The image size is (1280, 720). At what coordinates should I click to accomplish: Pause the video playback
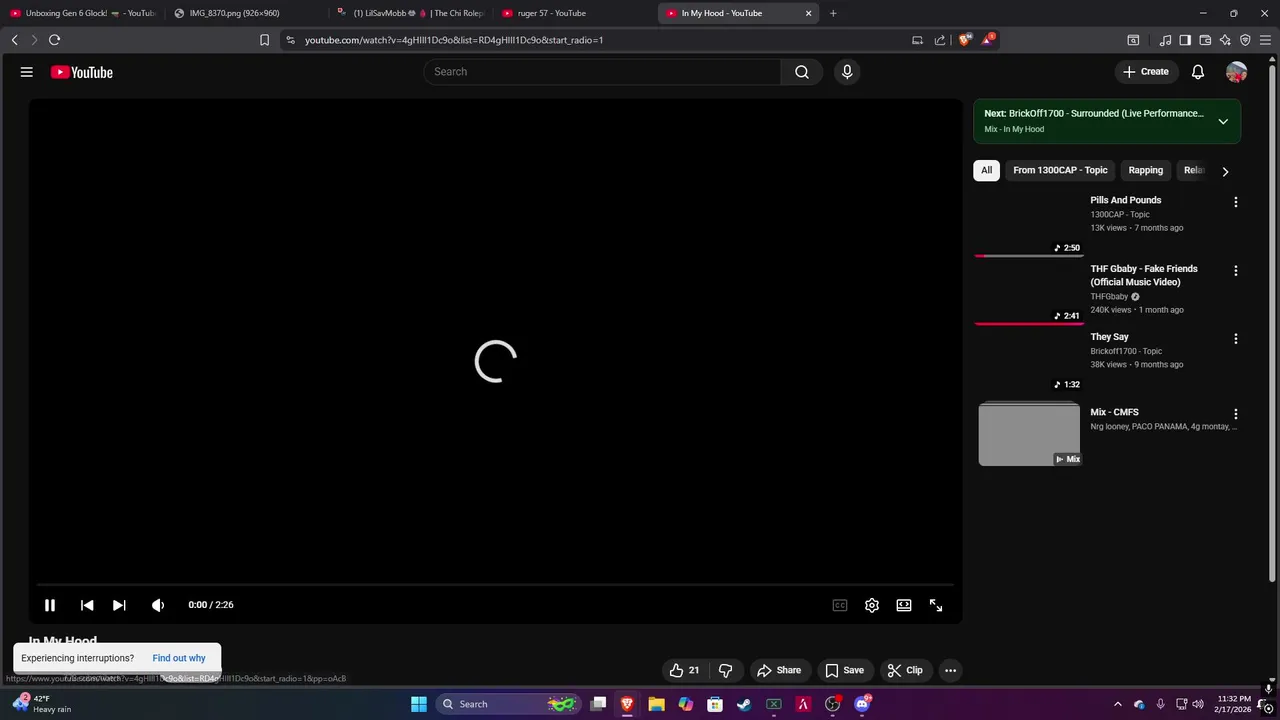click(x=50, y=605)
